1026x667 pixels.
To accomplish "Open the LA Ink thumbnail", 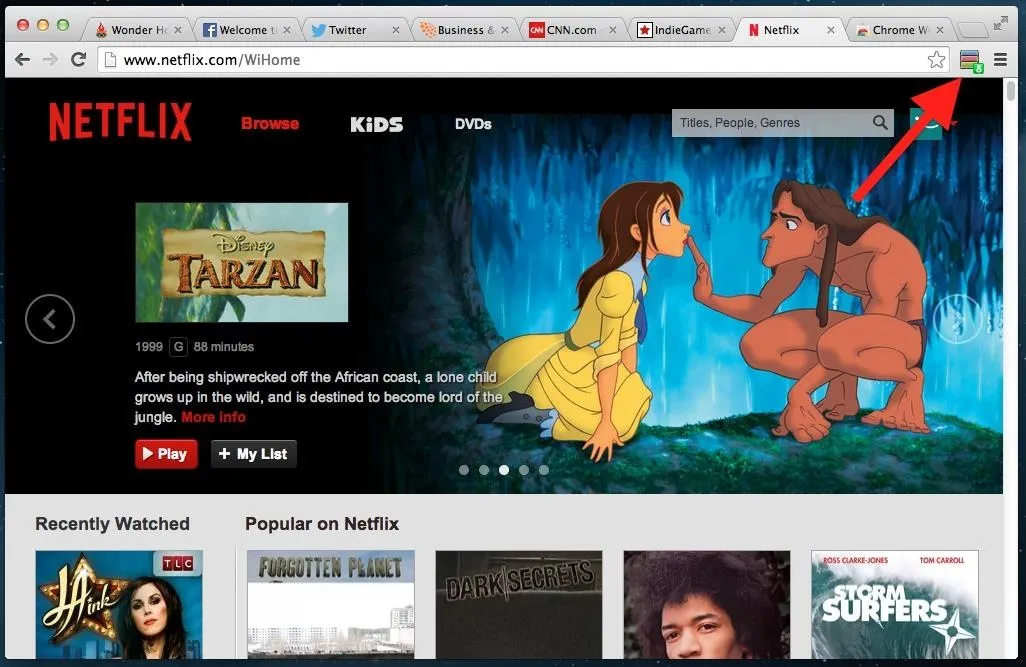I will 119,604.
